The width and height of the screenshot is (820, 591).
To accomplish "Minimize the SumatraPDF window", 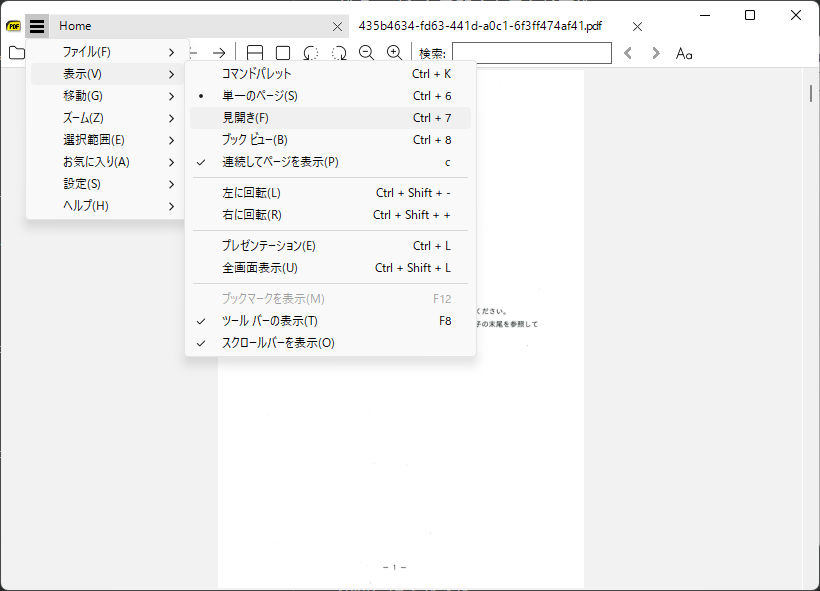I will click(705, 15).
